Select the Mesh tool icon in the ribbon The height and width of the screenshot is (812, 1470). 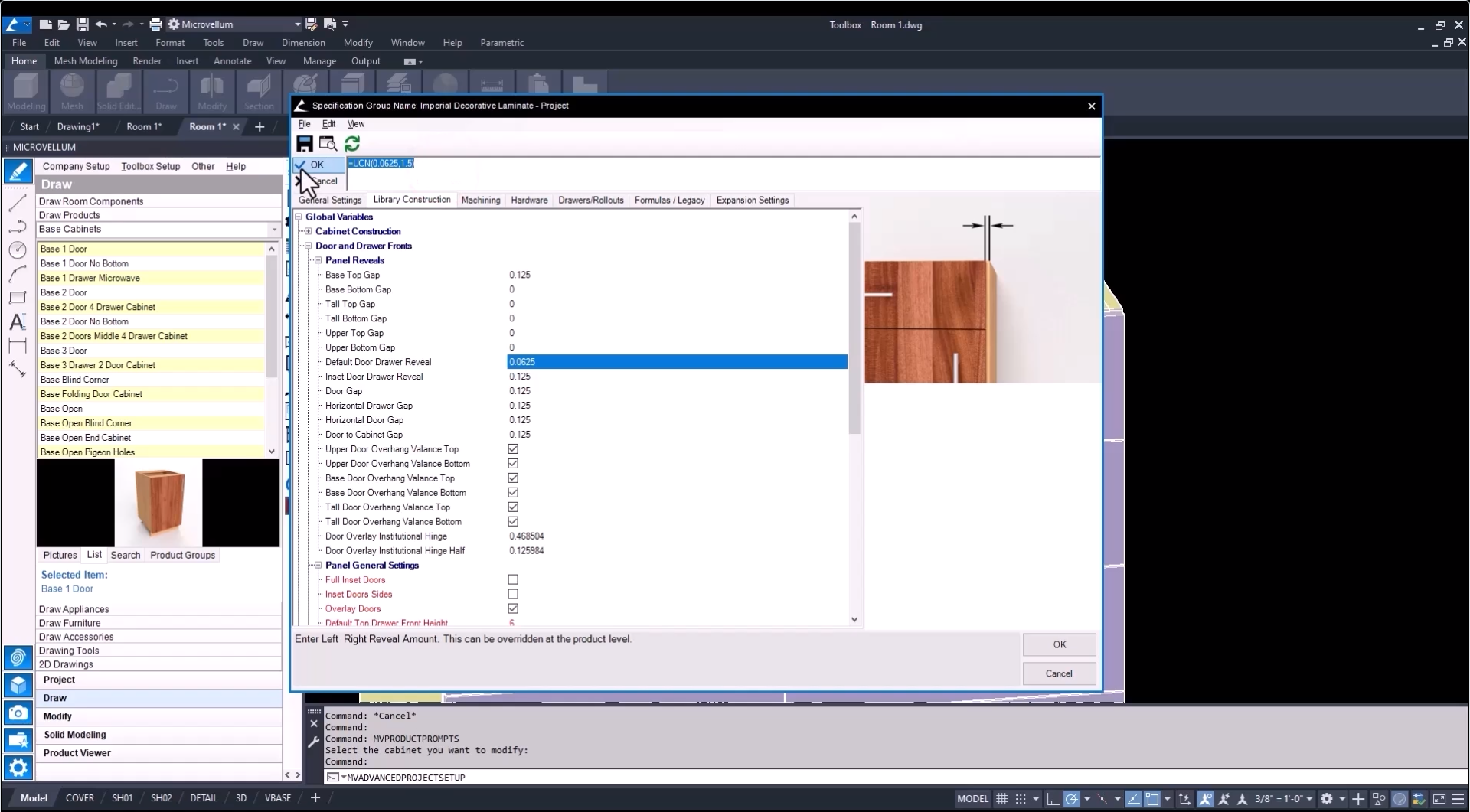coord(72,88)
